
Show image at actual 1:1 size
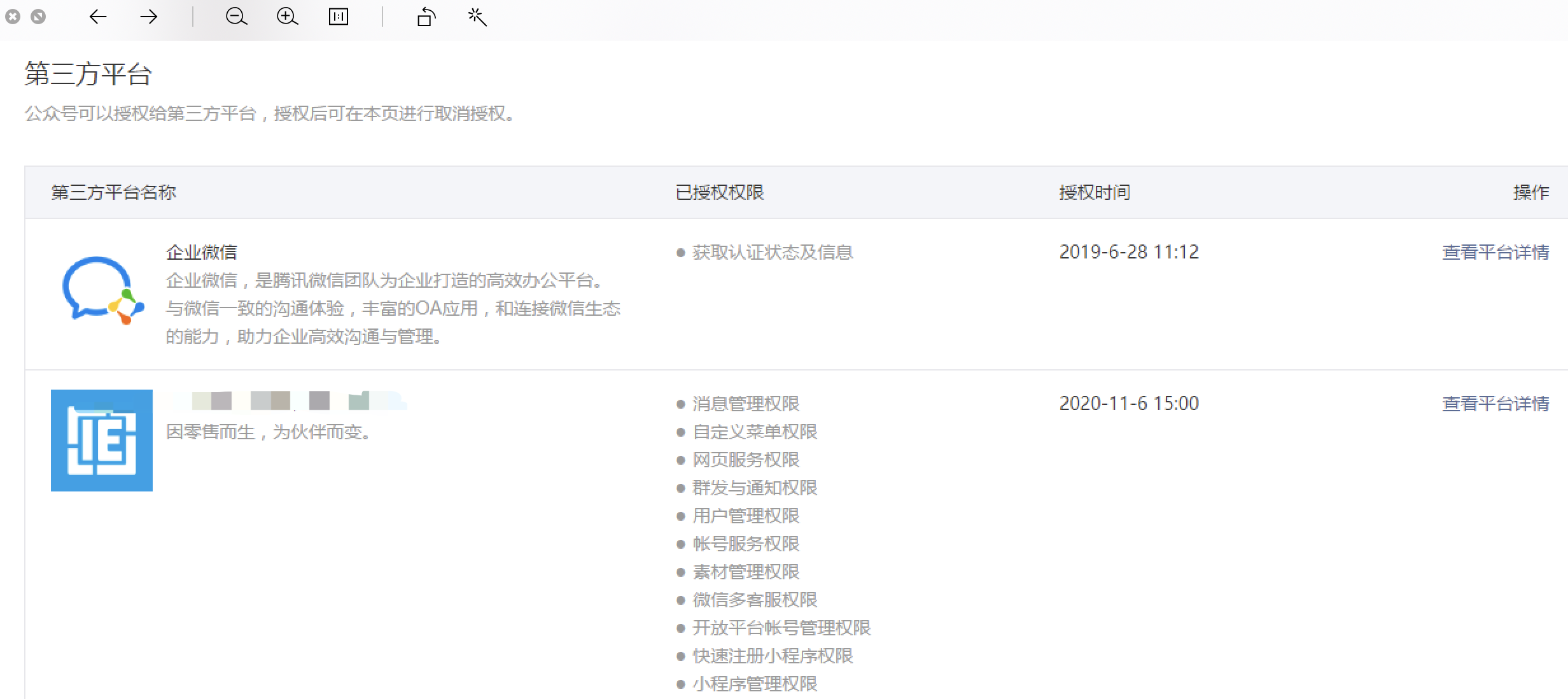click(338, 17)
